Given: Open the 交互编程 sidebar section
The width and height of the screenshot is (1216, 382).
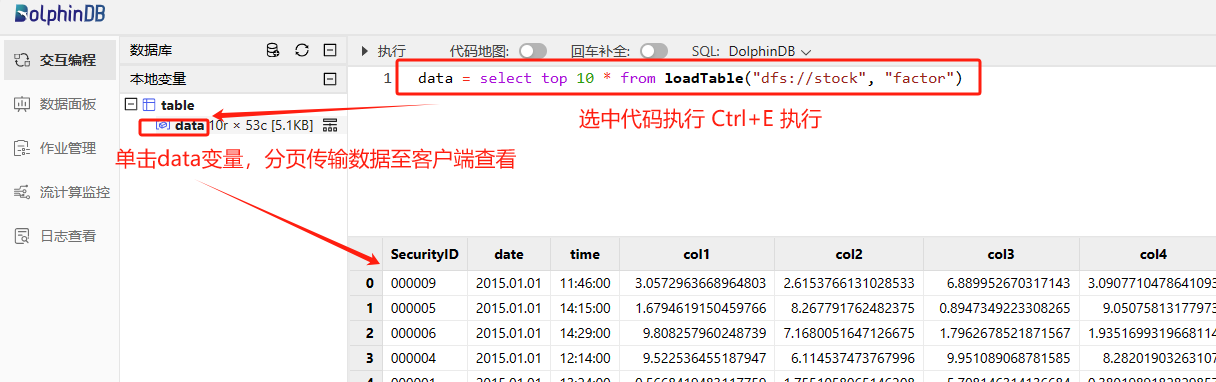Looking at the screenshot, I should point(59,60).
